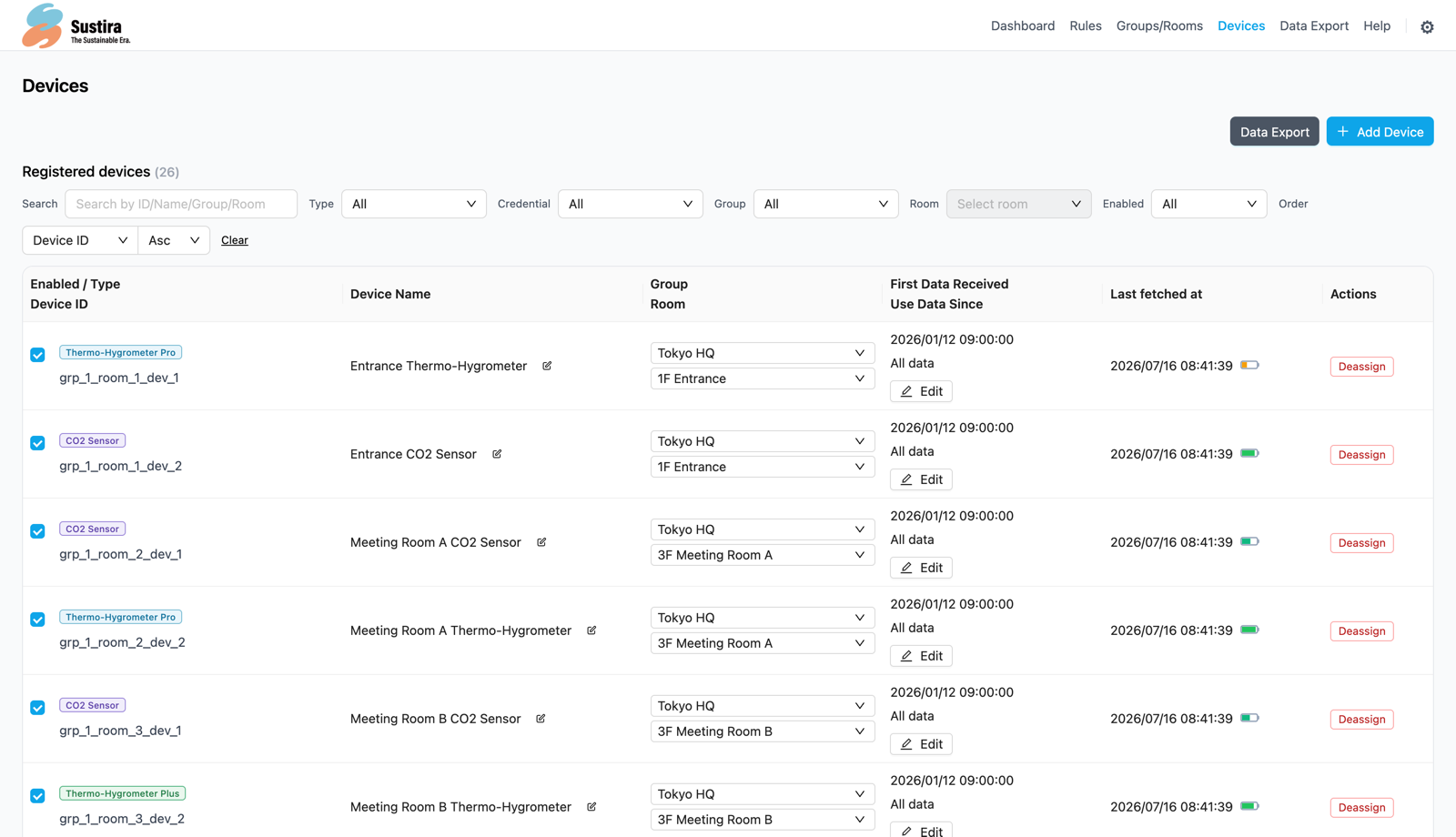Deassign device grp_1_room_1_dev_1
This screenshot has height=837, width=1456.
pos(1361,367)
